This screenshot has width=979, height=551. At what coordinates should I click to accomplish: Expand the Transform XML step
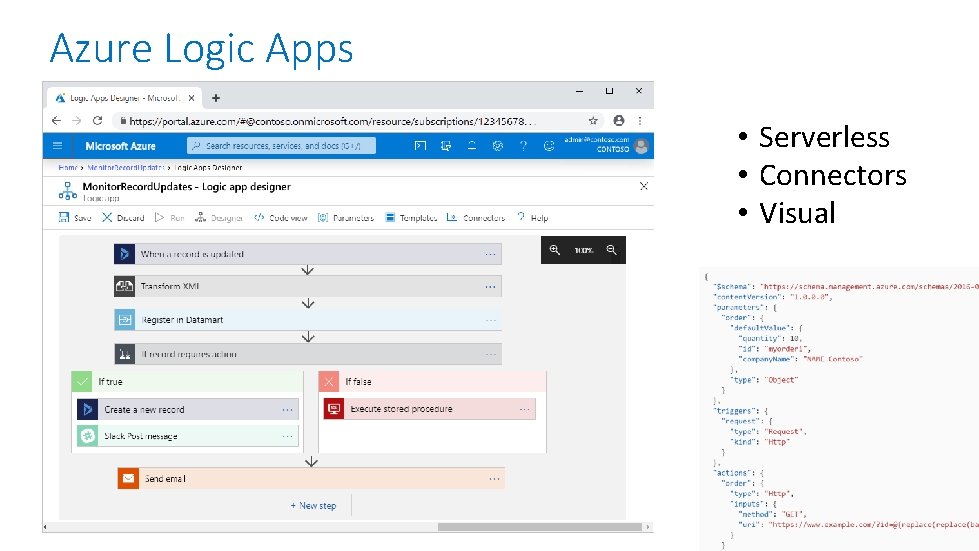[308, 286]
